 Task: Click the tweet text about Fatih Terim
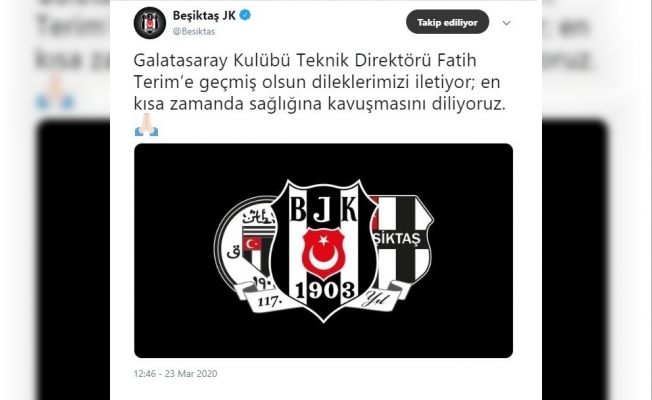(x=319, y=82)
